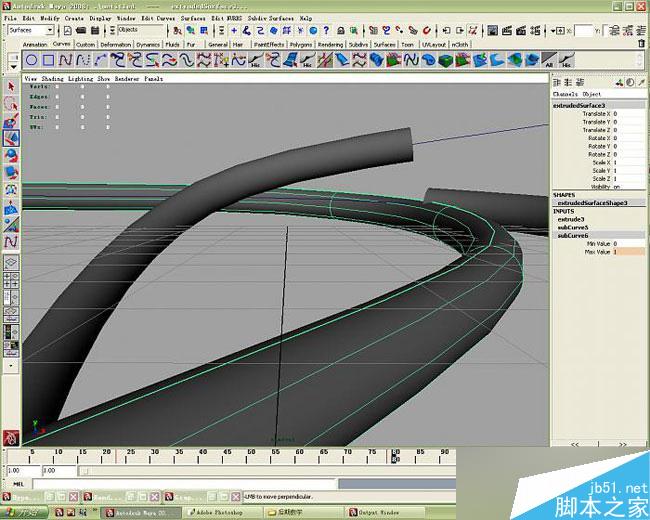Activate the Lasso select tool

[x=11, y=103]
